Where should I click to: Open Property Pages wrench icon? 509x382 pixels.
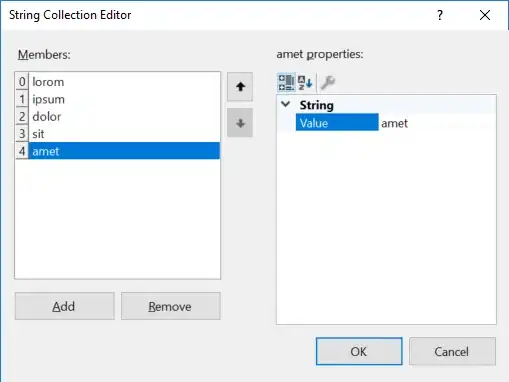[328, 82]
